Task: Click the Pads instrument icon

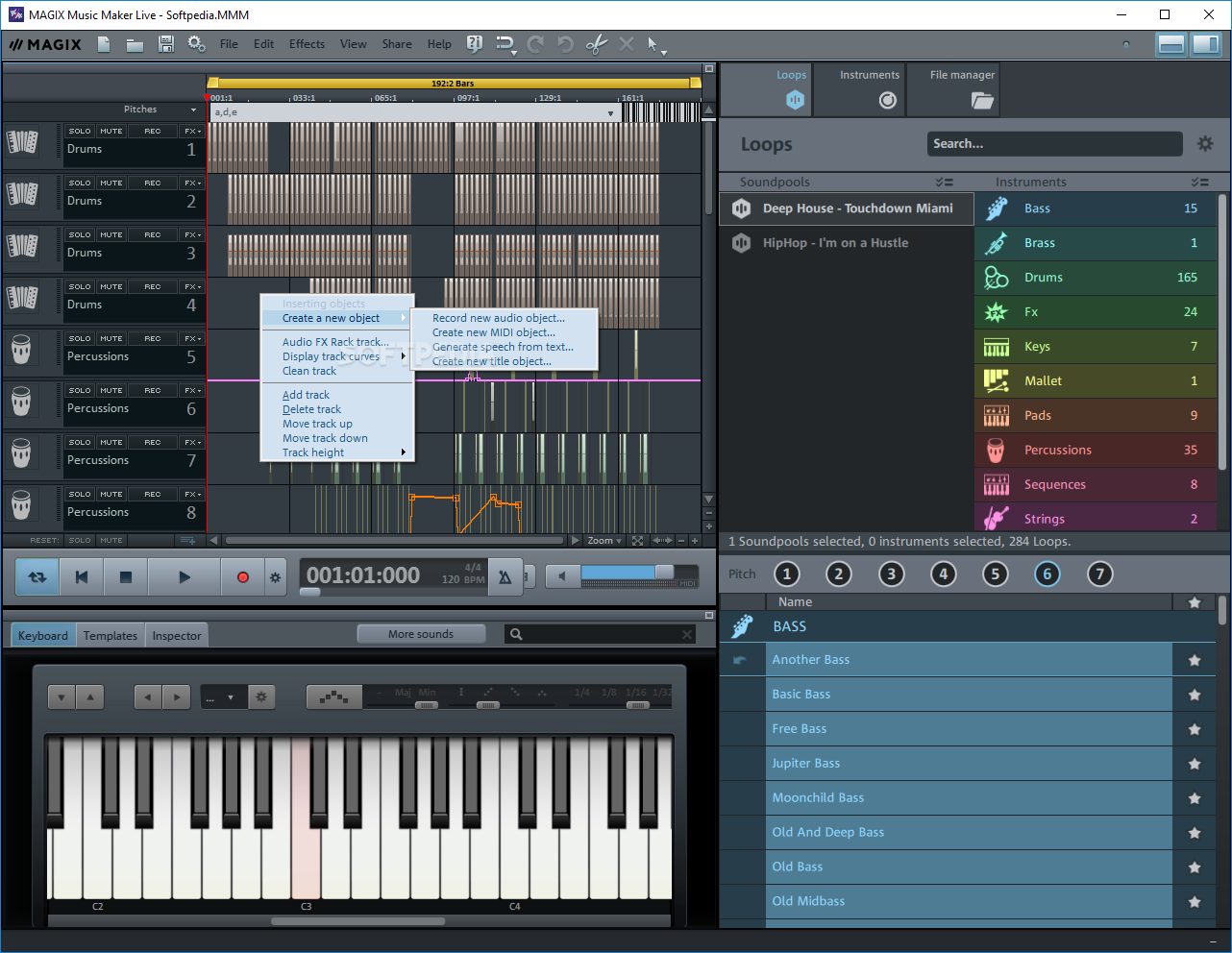Action: click(x=996, y=416)
